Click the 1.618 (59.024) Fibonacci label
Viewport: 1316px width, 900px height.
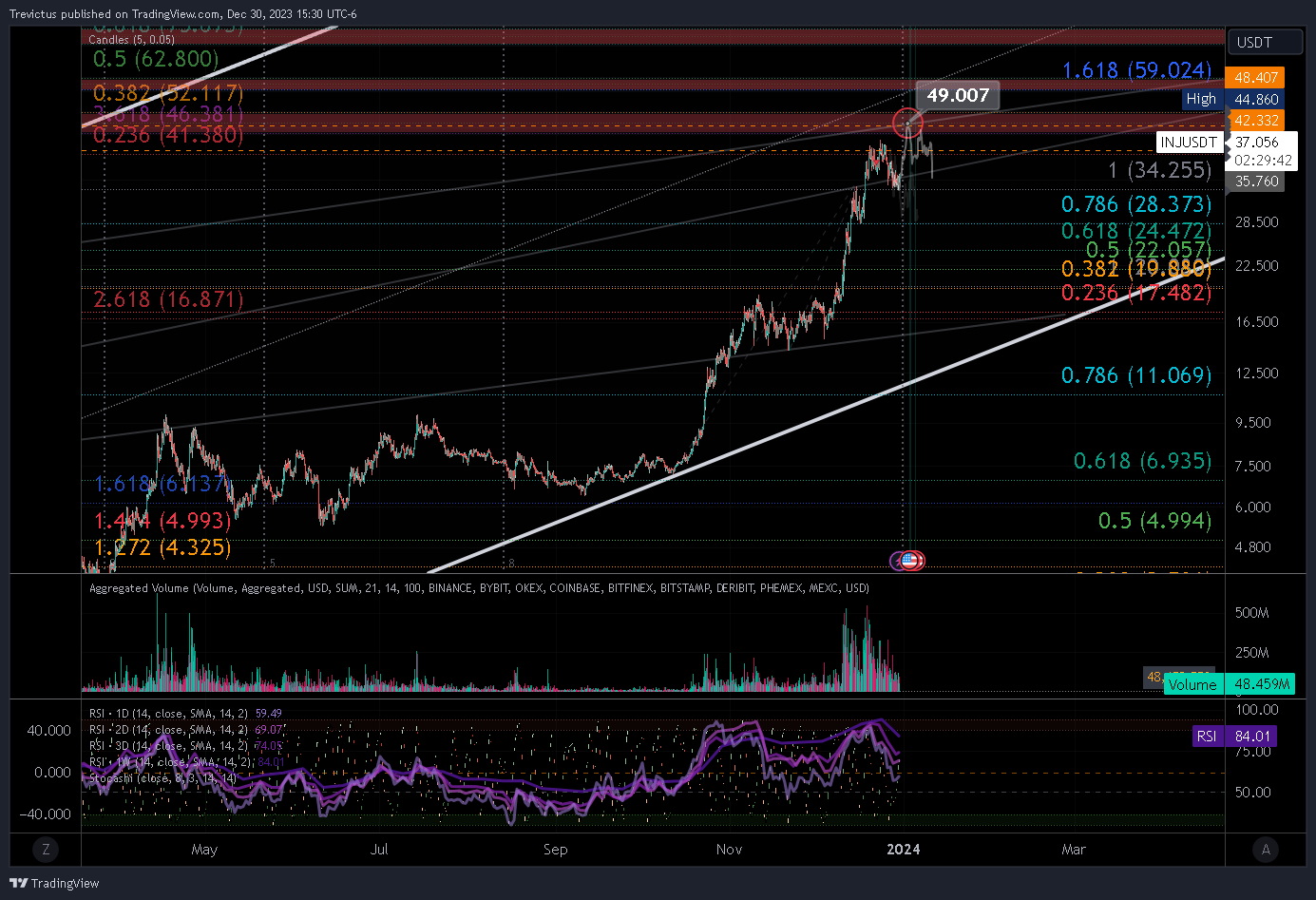pos(1136,70)
